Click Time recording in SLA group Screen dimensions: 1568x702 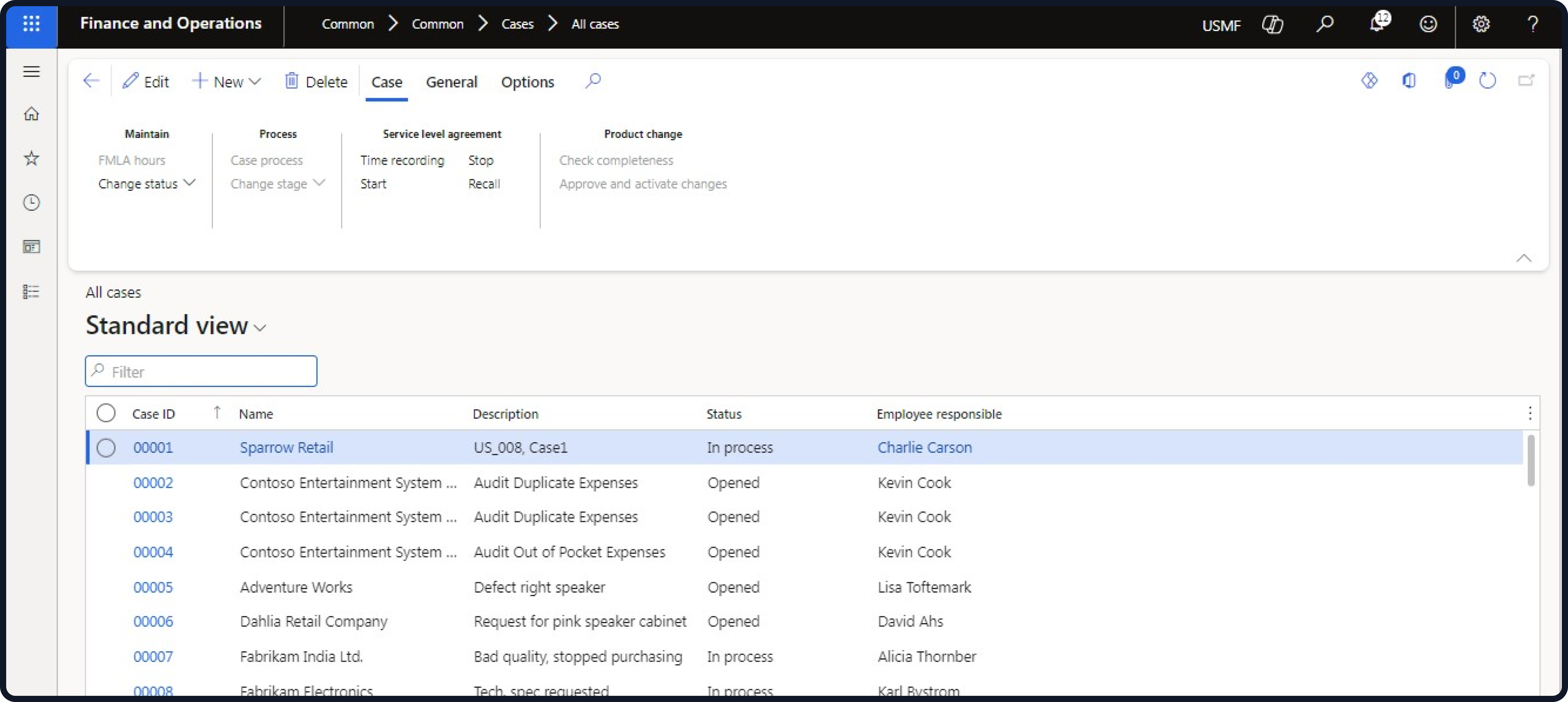(402, 160)
